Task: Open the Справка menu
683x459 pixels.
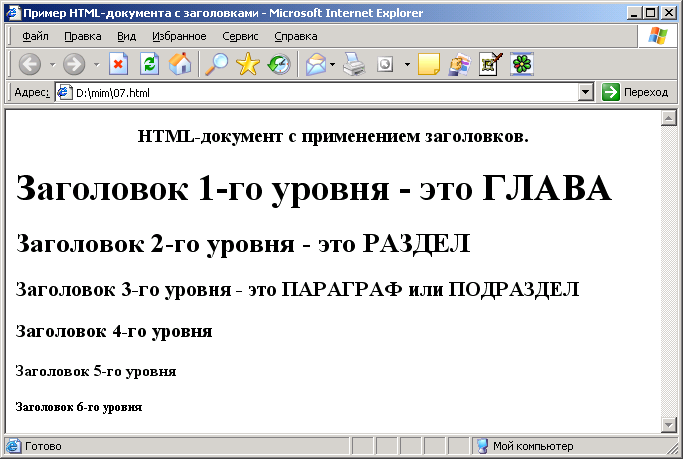Action: click(296, 36)
